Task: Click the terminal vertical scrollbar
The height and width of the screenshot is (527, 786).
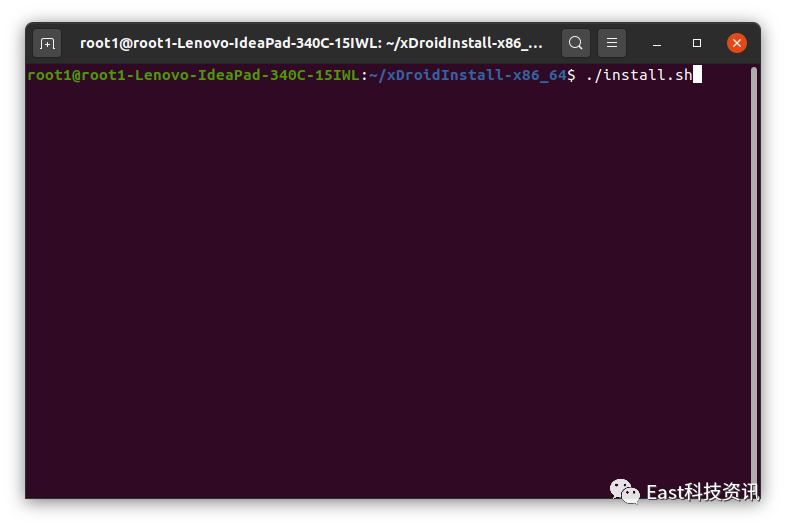Action: (754, 281)
